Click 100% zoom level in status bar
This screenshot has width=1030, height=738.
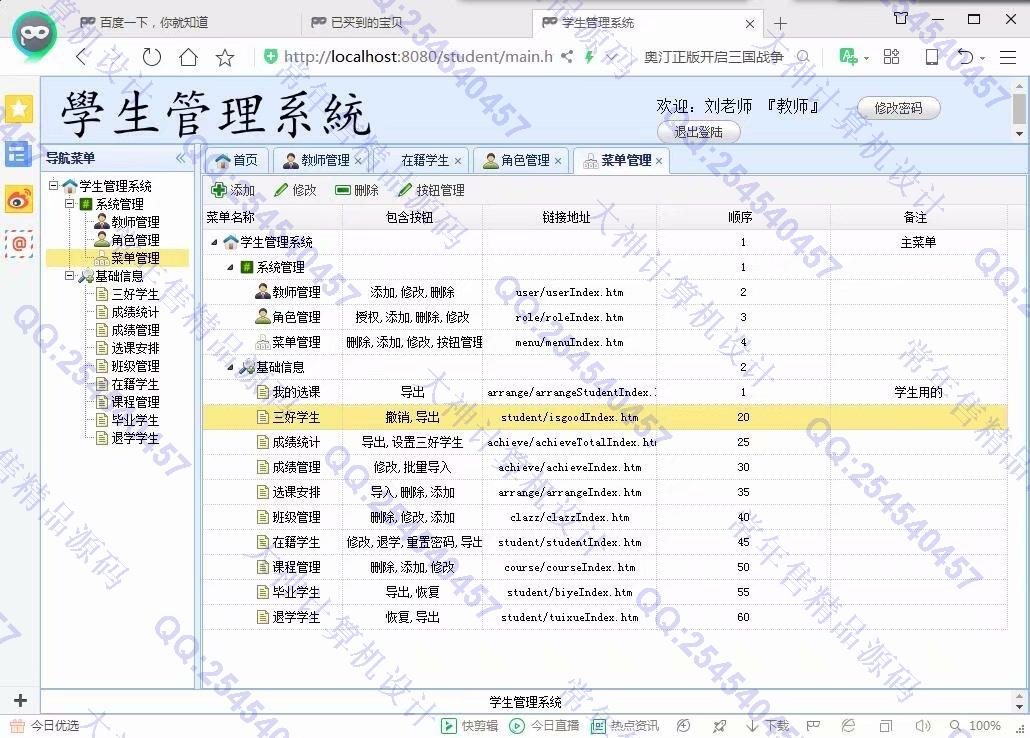pyautogui.click(x=984, y=726)
